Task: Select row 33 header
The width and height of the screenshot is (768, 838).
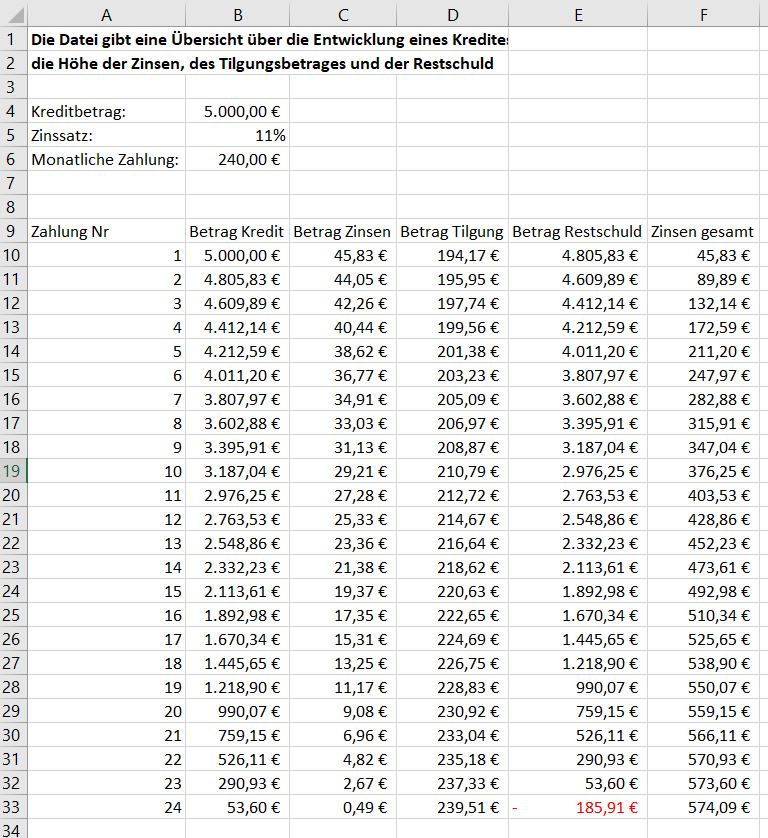Action: pos(13,807)
